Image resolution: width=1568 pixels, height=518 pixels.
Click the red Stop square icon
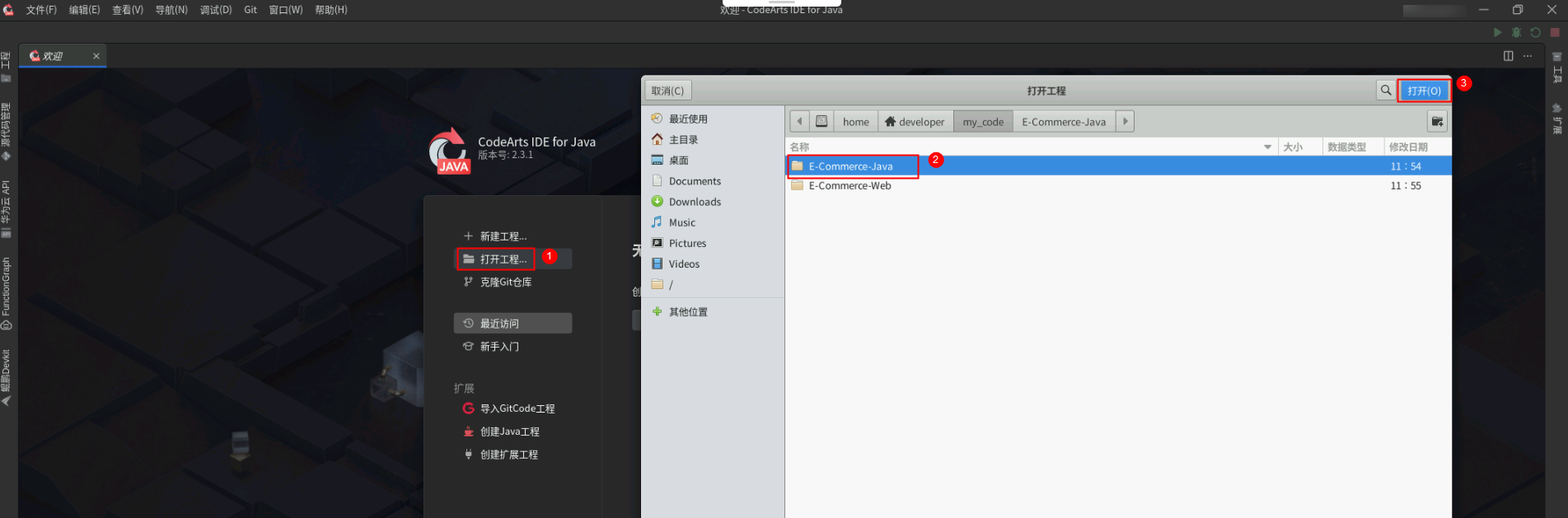point(1555,32)
